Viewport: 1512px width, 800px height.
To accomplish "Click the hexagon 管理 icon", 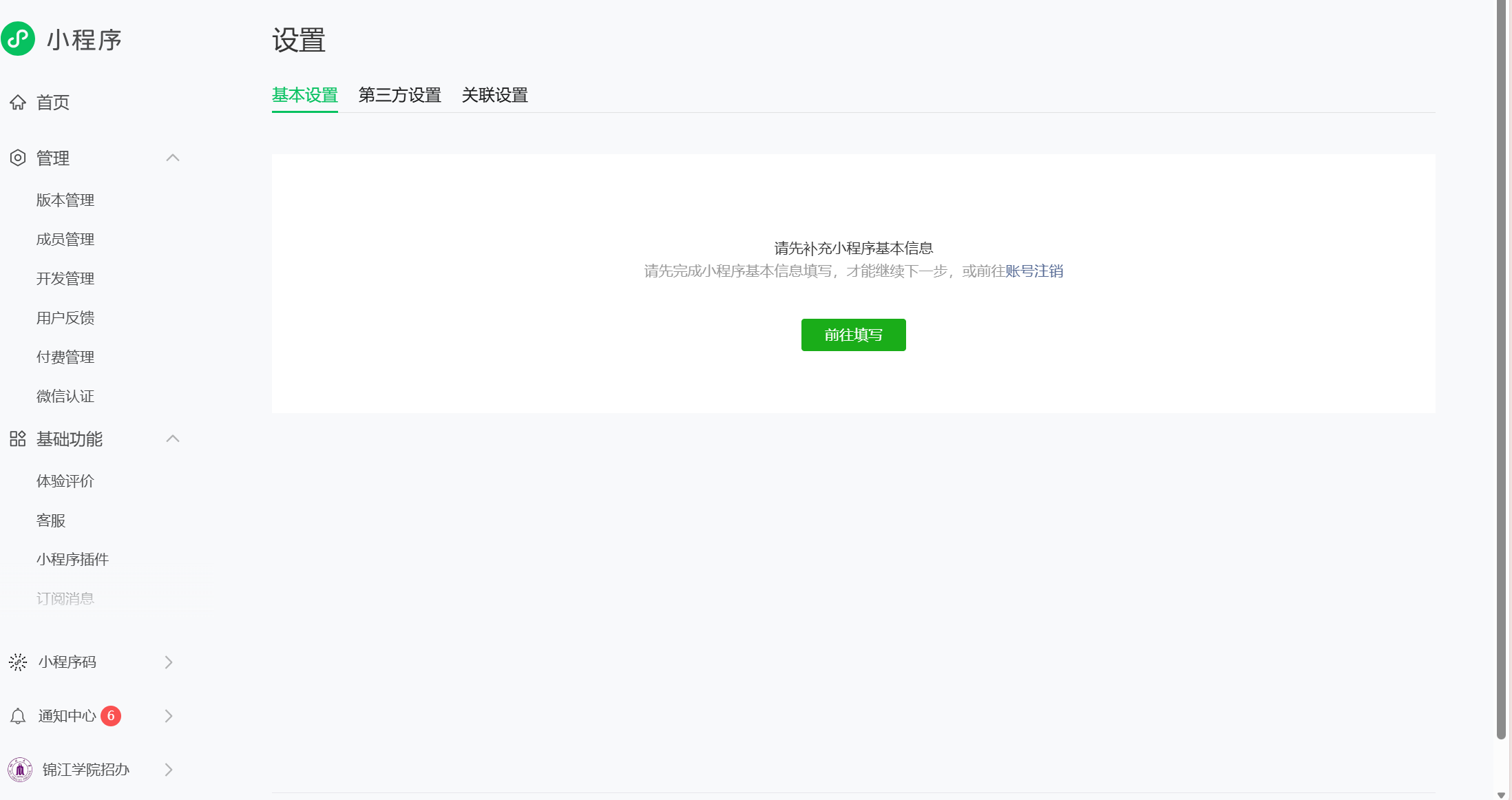I will click(18, 158).
